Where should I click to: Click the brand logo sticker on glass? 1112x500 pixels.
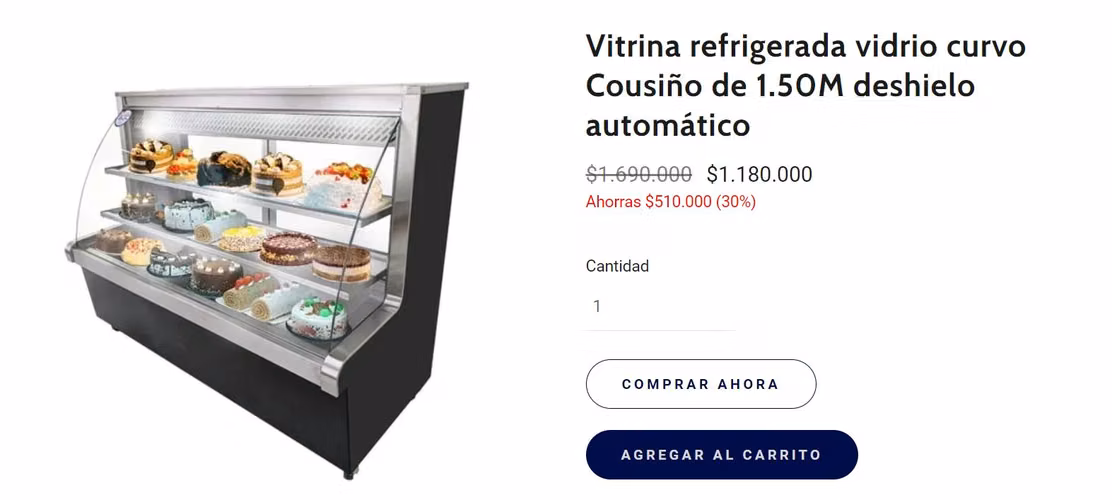[x=123, y=118]
